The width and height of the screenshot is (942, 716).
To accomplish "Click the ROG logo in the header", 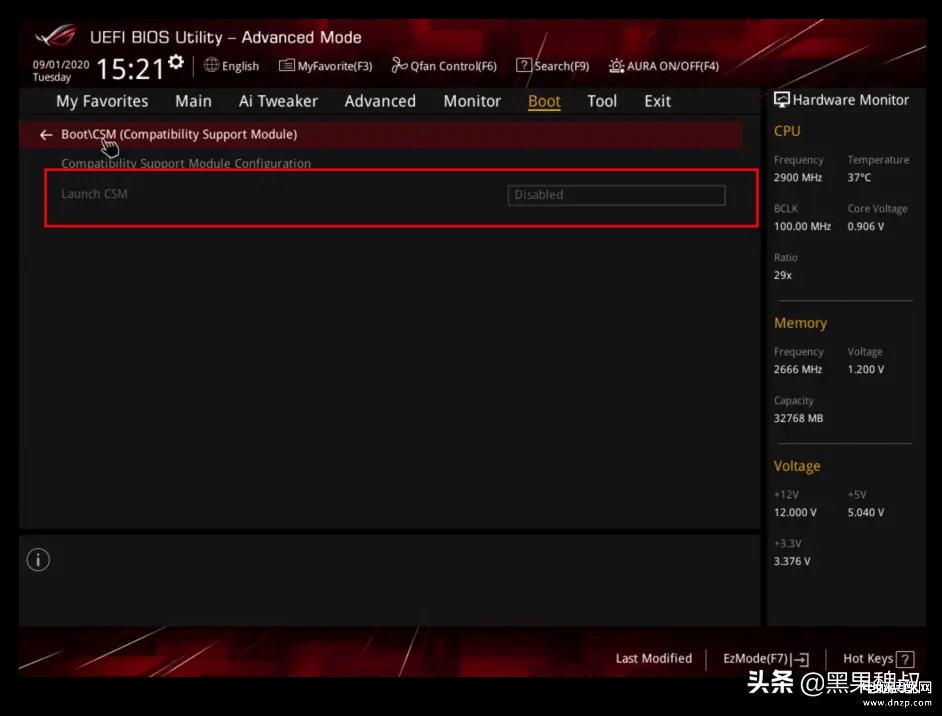I will tap(55, 37).
